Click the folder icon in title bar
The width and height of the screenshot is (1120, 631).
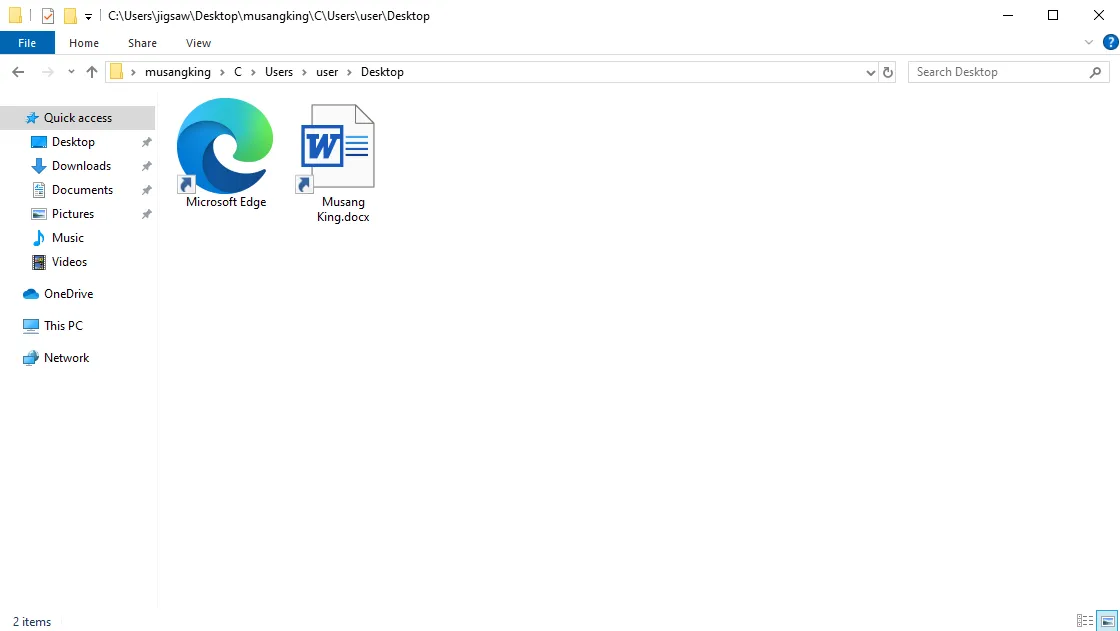[x=15, y=16]
